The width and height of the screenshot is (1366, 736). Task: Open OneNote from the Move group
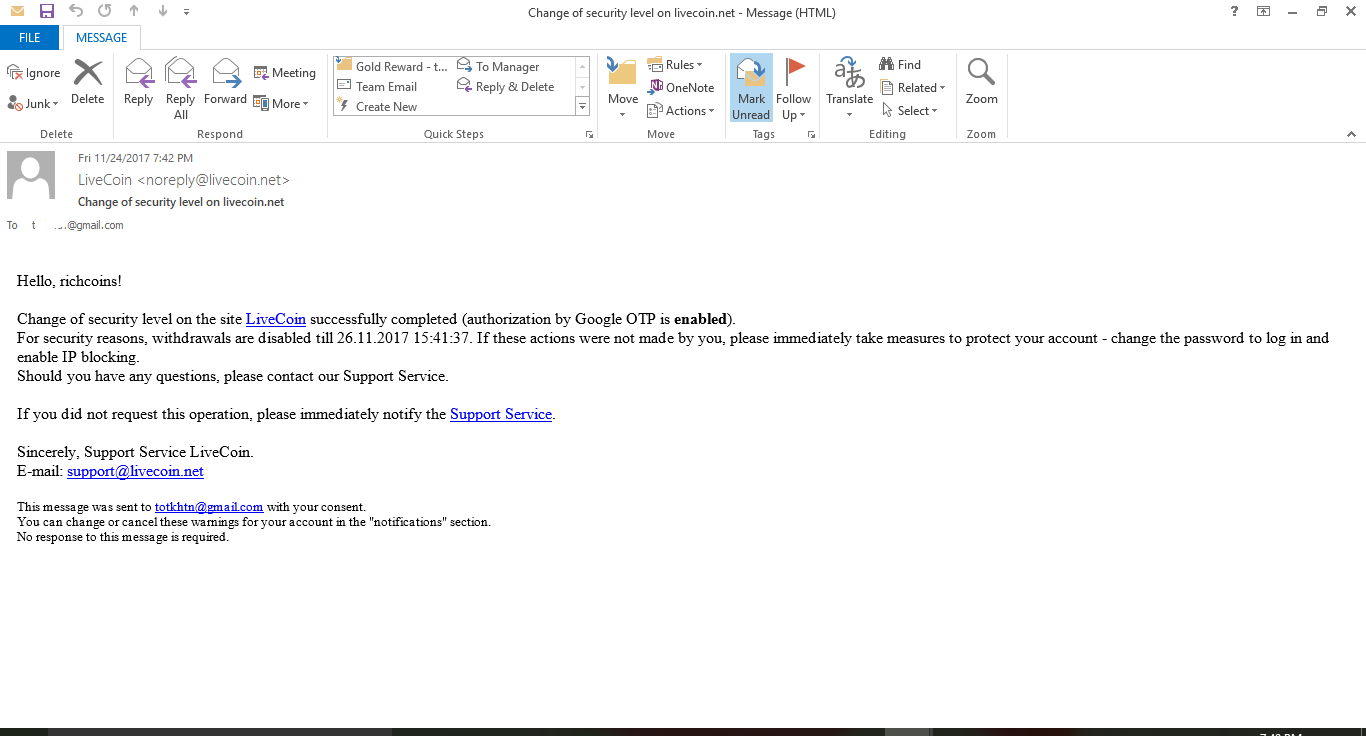[681, 88]
